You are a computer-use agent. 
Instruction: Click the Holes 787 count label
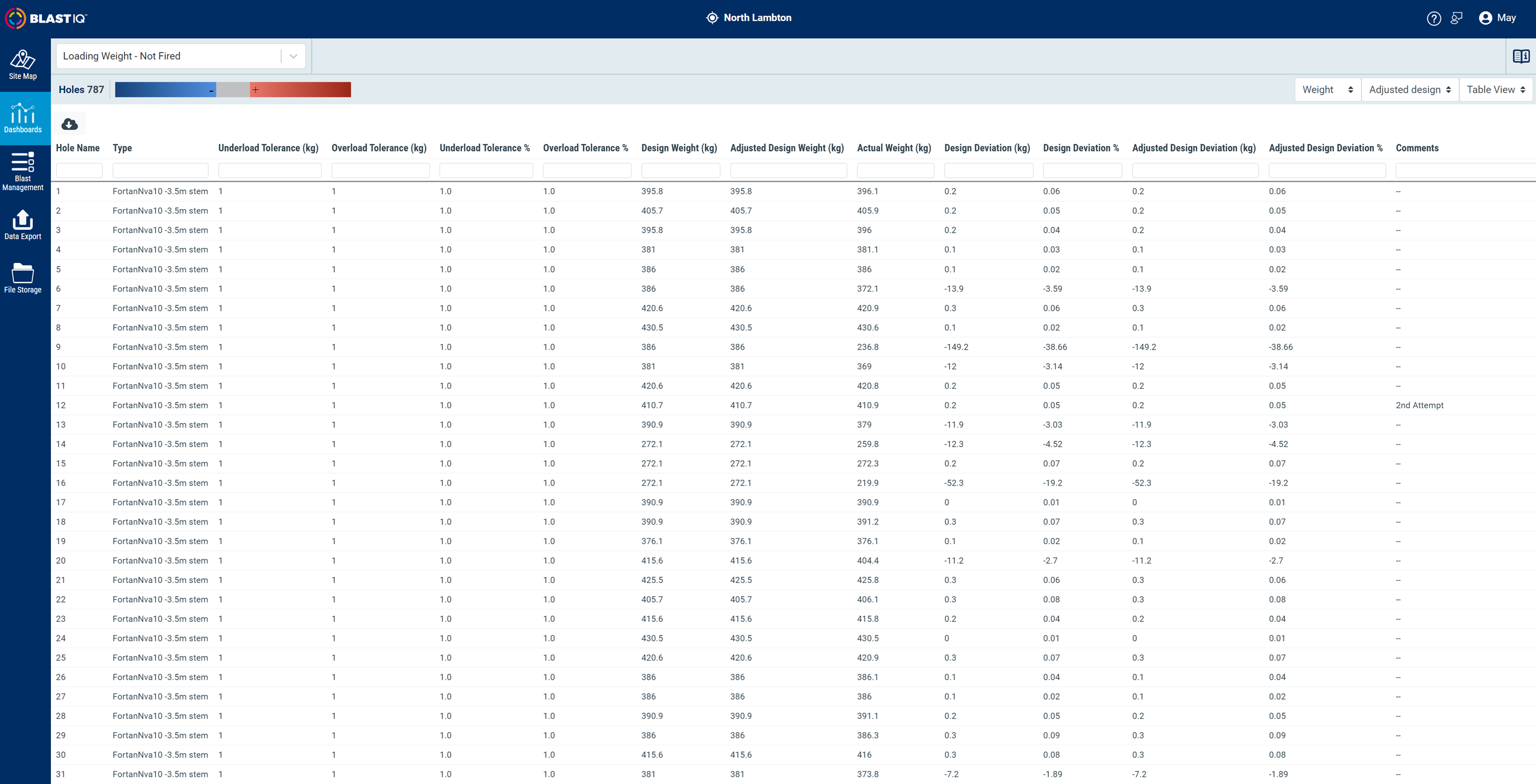click(81, 89)
